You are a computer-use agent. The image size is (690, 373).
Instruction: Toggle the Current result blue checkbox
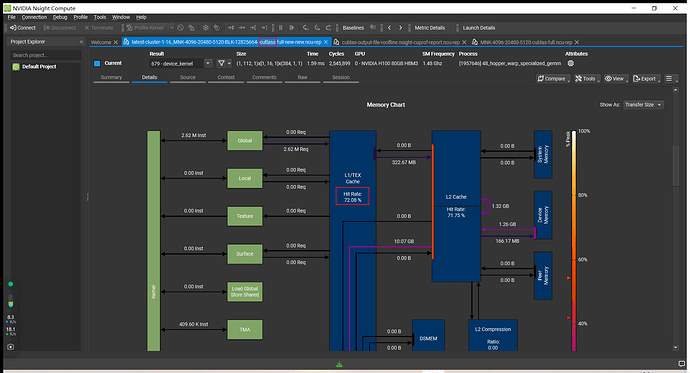pos(97,63)
